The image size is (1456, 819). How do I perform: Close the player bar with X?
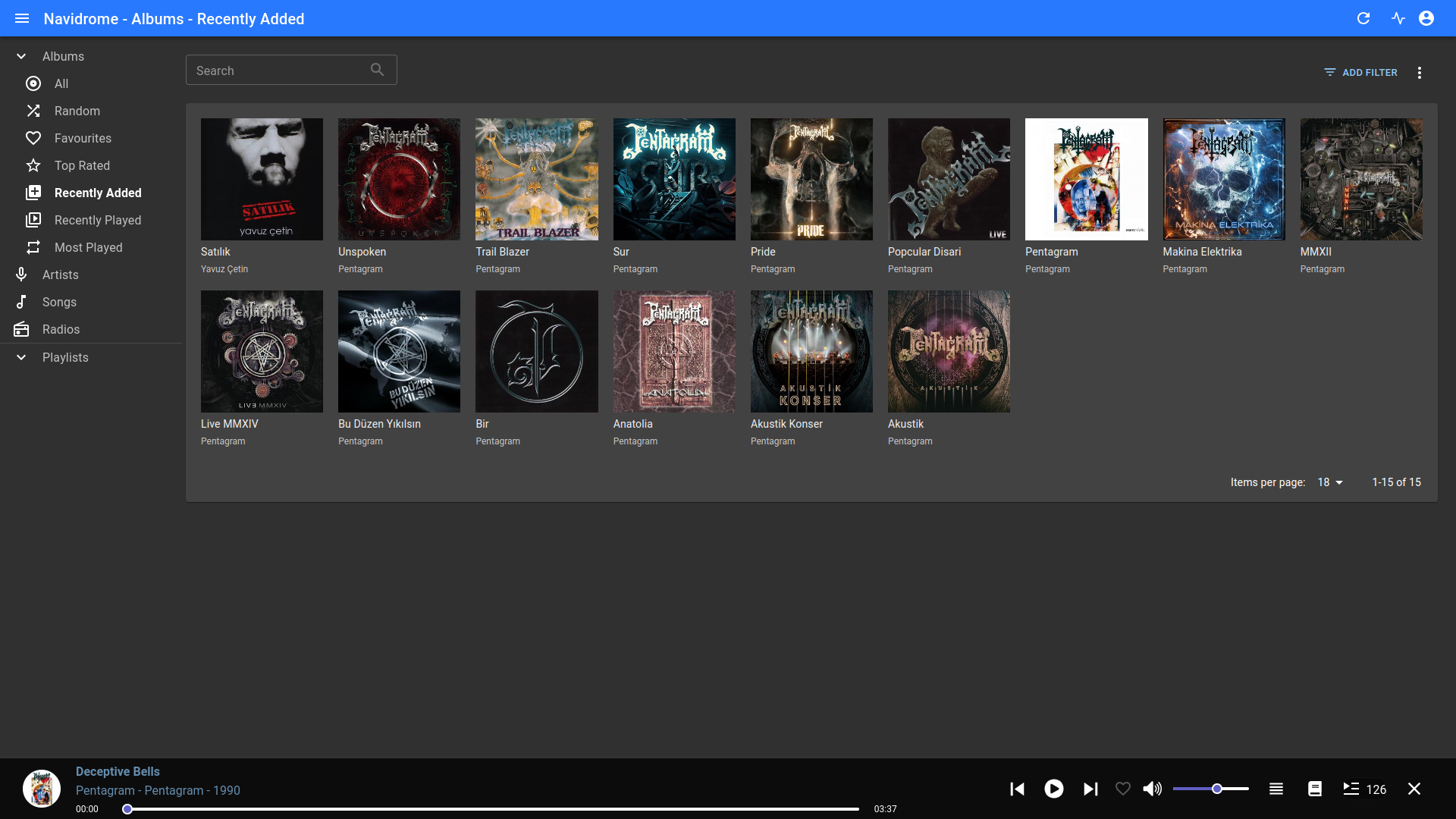point(1414,789)
